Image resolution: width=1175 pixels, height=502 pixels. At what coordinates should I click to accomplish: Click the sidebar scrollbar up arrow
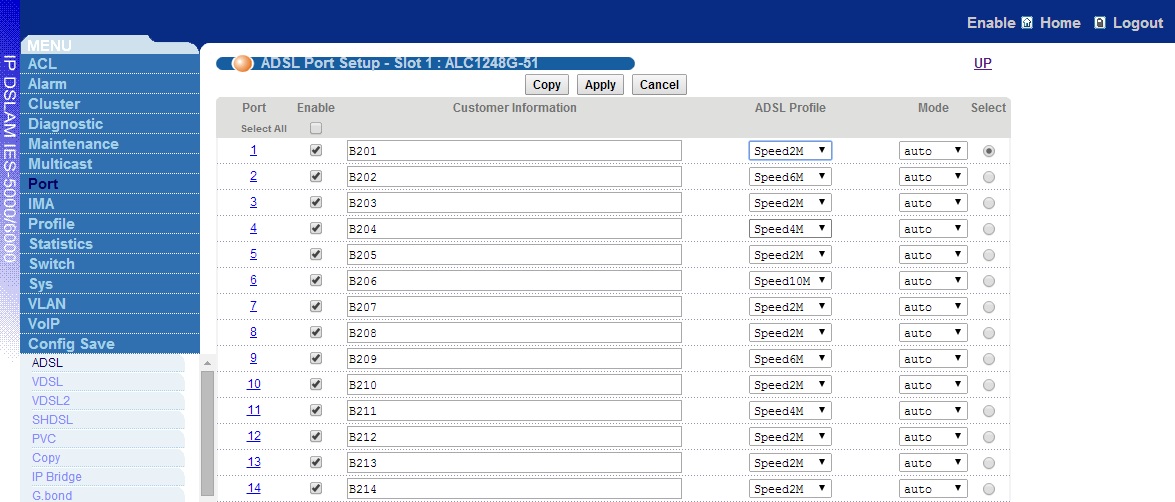coord(208,363)
